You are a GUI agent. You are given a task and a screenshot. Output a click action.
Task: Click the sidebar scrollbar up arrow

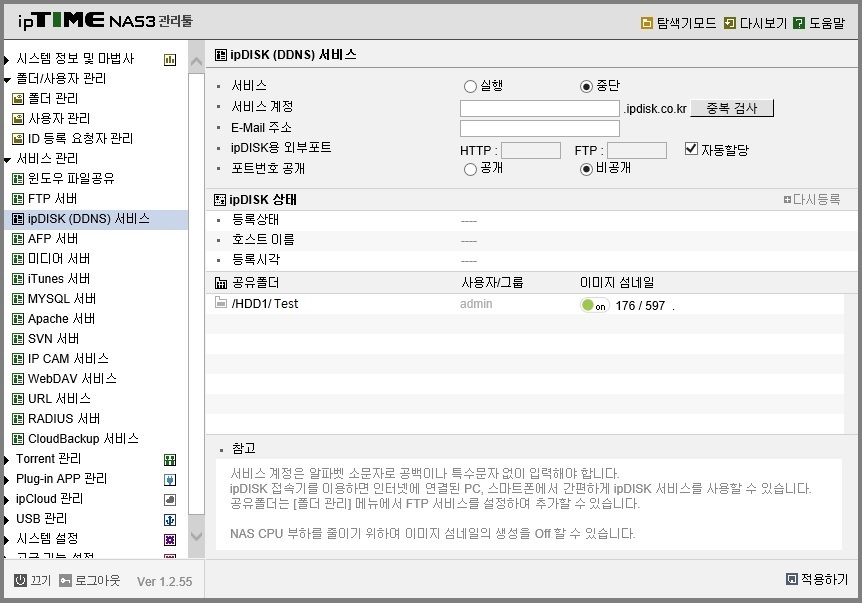coord(196,62)
